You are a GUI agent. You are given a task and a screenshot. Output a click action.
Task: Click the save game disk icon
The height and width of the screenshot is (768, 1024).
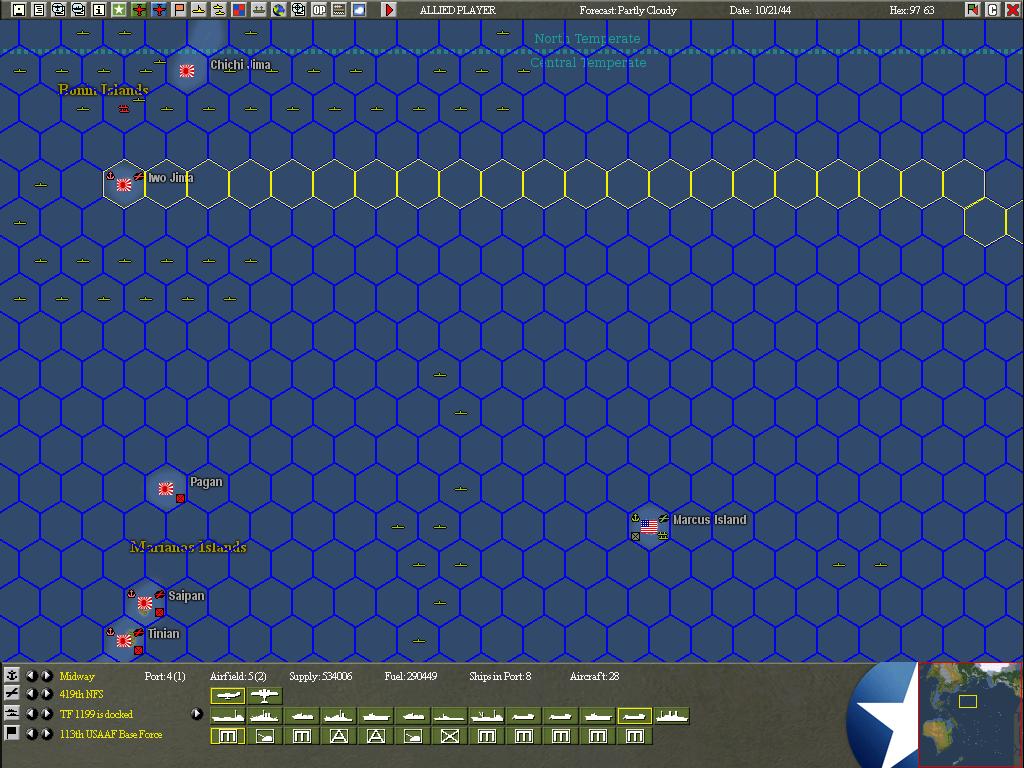click(x=20, y=10)
